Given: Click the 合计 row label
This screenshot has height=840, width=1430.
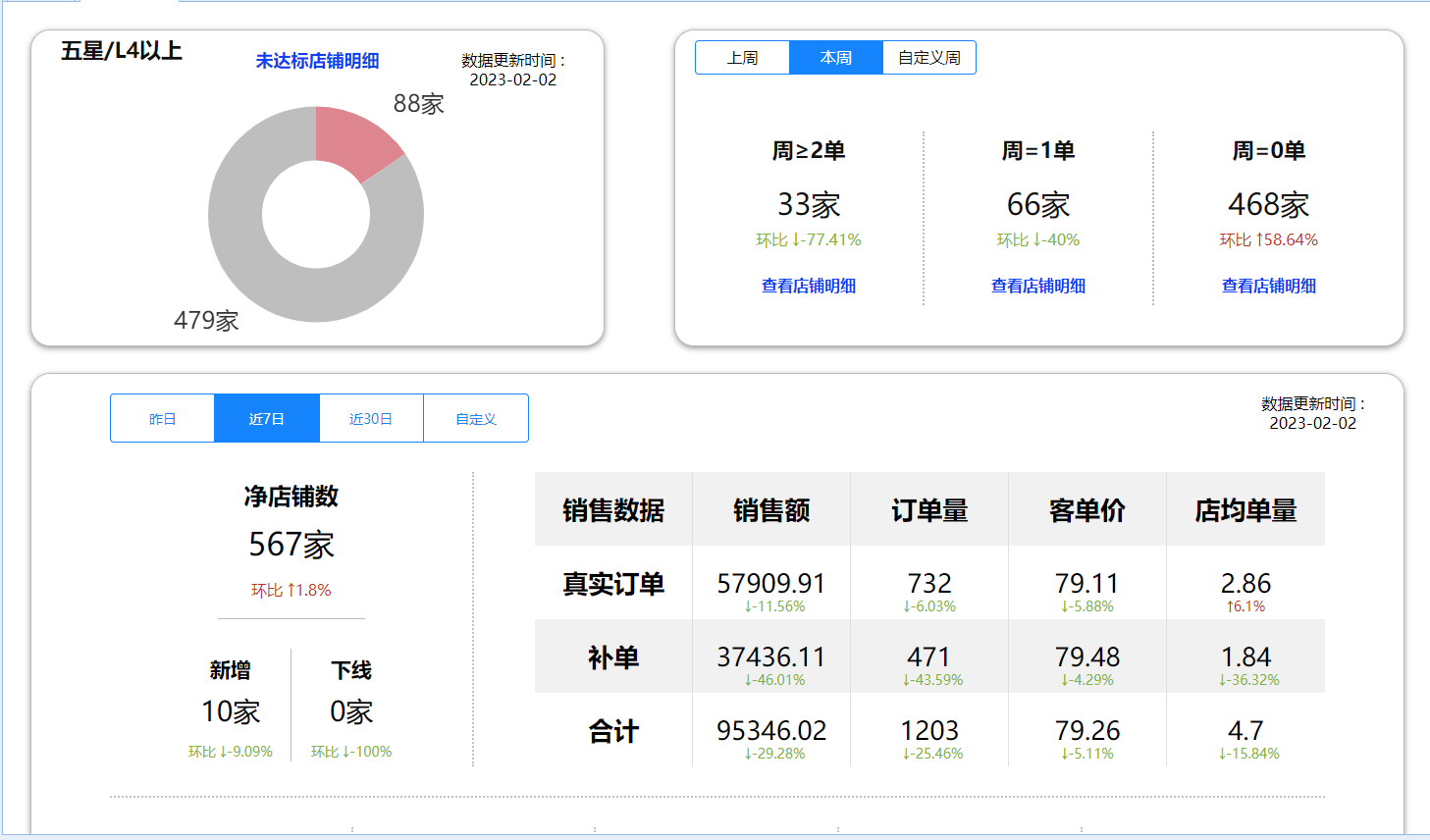Looking at the screenshot, I should (x=613, y=731).
